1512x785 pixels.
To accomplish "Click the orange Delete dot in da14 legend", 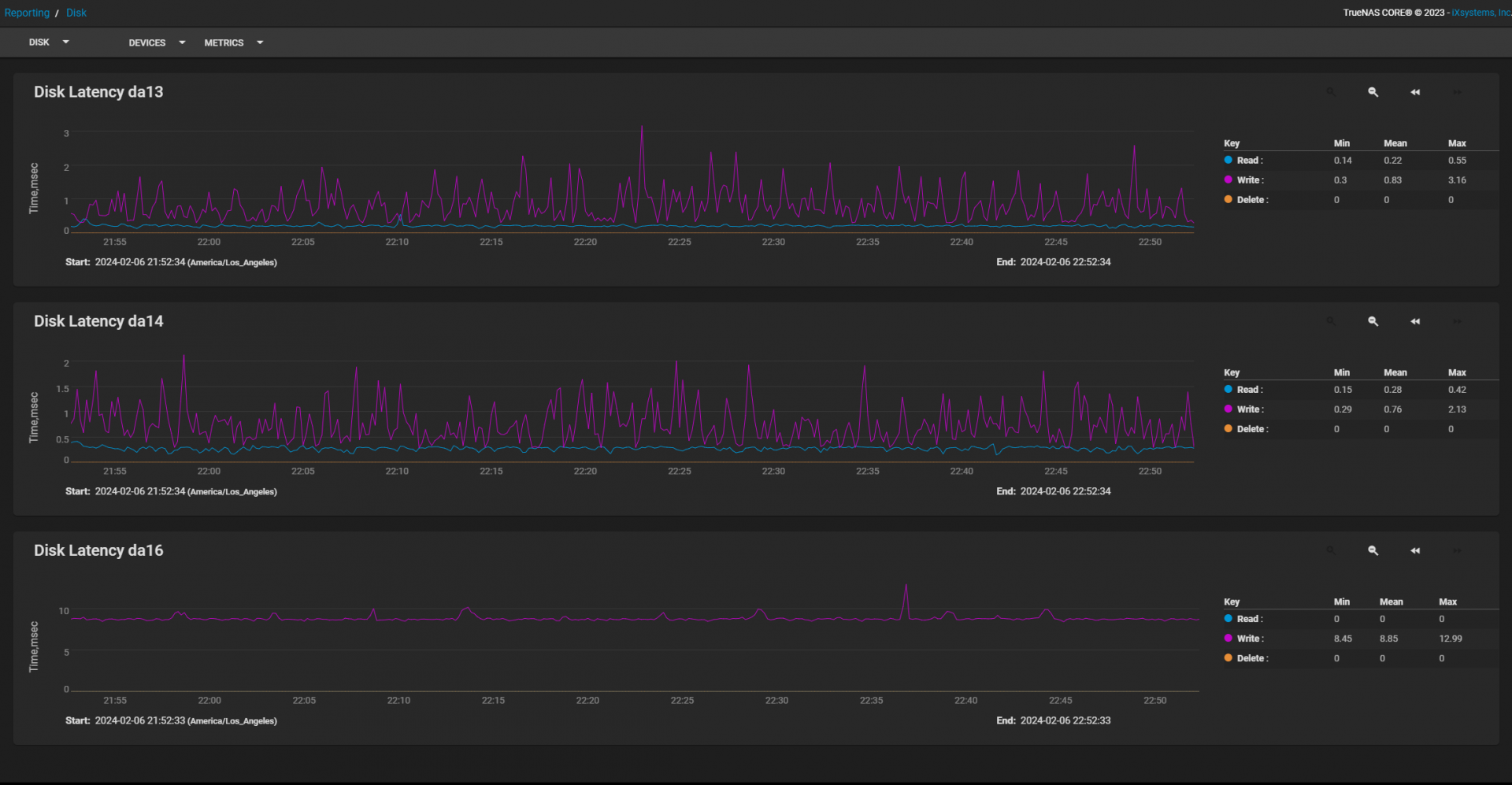I will click(x=1228, y=428).
